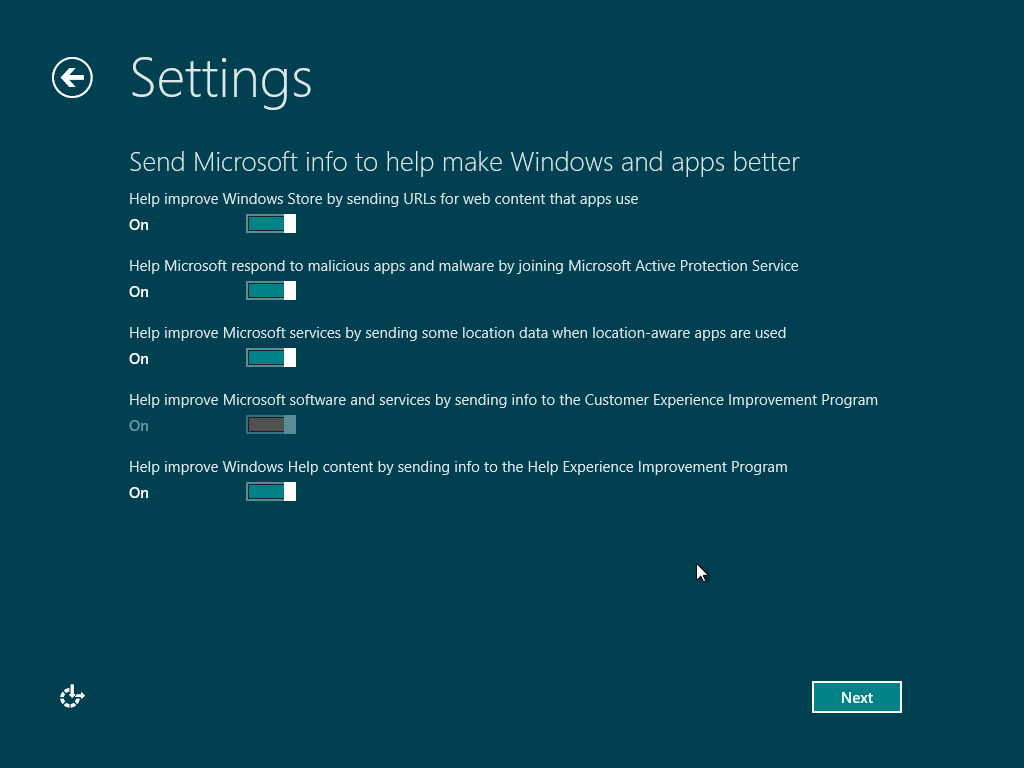Switch off Help Experience Improvement Program toggle
Viewport: 1024px width, 768px height.
tap(271, 492)
